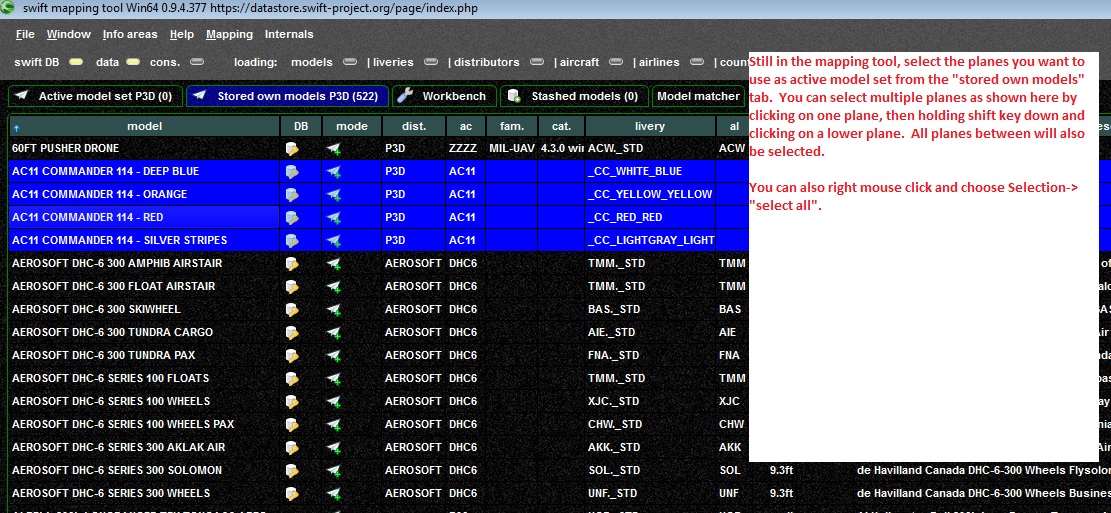Click the data status LED
1111x513 pixels.
point(132,62)
